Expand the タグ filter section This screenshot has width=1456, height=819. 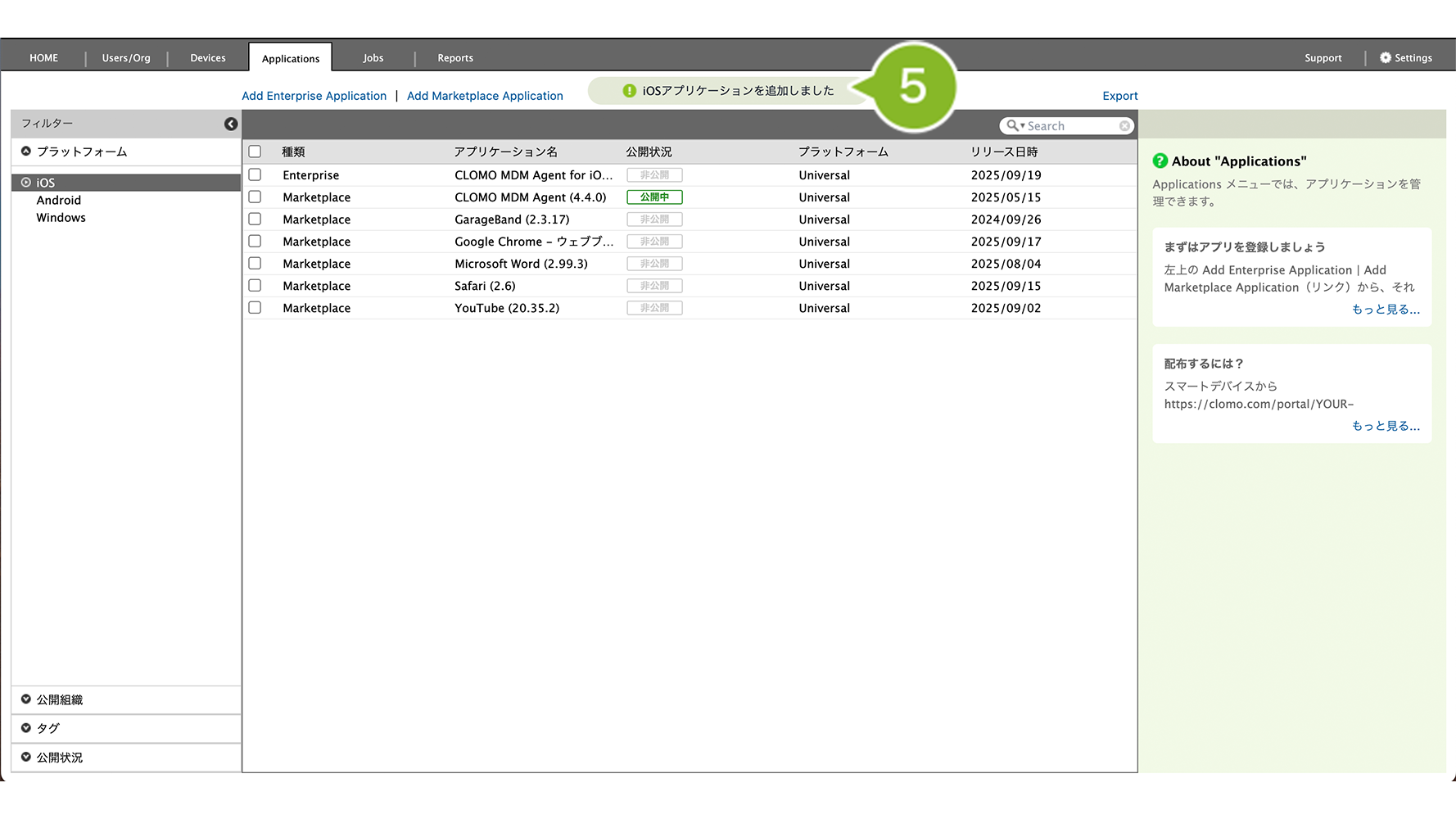coord(26,728)
